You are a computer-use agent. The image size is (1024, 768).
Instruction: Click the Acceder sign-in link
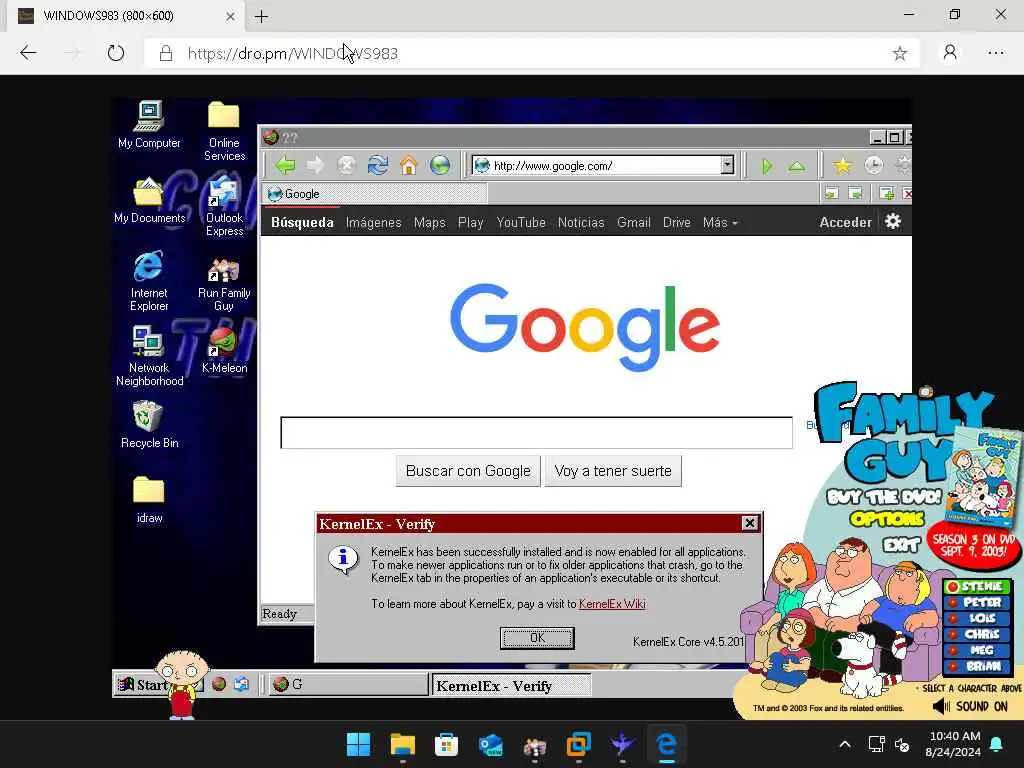click(845, 223)
